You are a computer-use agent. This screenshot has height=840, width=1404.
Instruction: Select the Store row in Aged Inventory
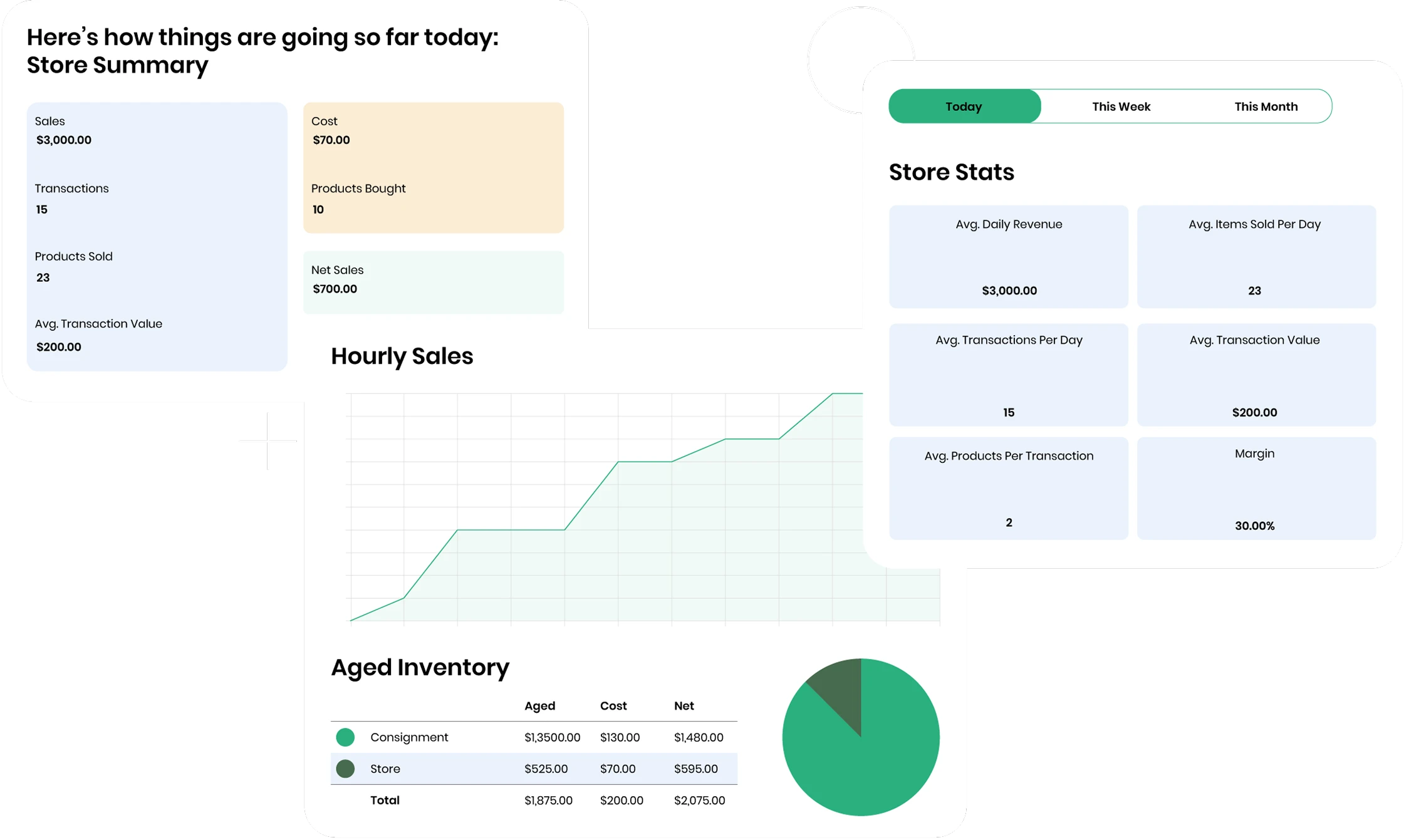pyautogui.click(x=534, y=769)
